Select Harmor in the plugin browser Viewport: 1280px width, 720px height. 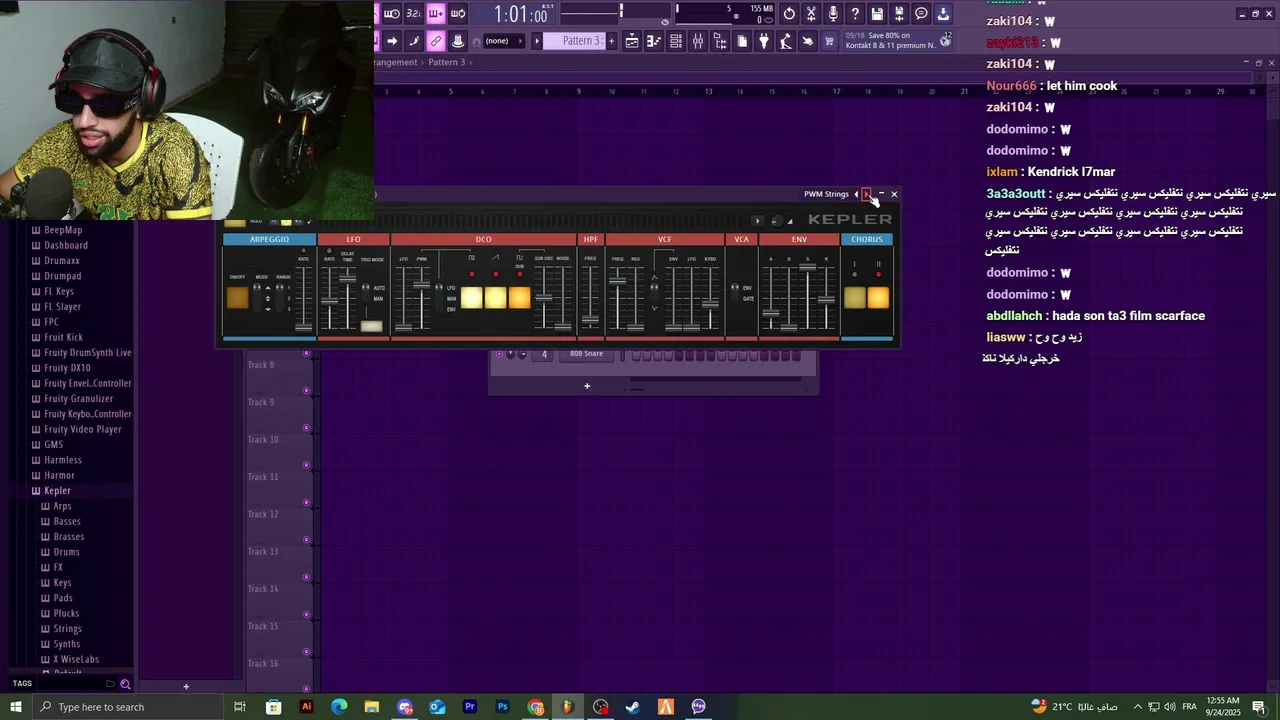[59, 475]
